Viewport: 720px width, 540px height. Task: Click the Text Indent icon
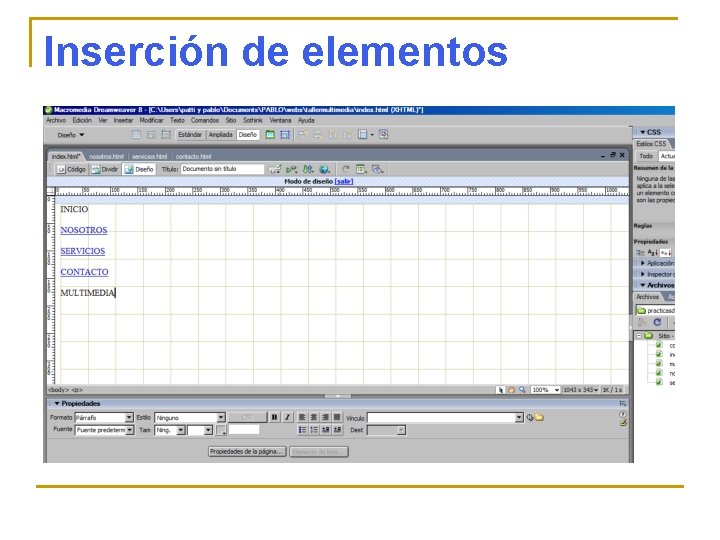[337, 430]
